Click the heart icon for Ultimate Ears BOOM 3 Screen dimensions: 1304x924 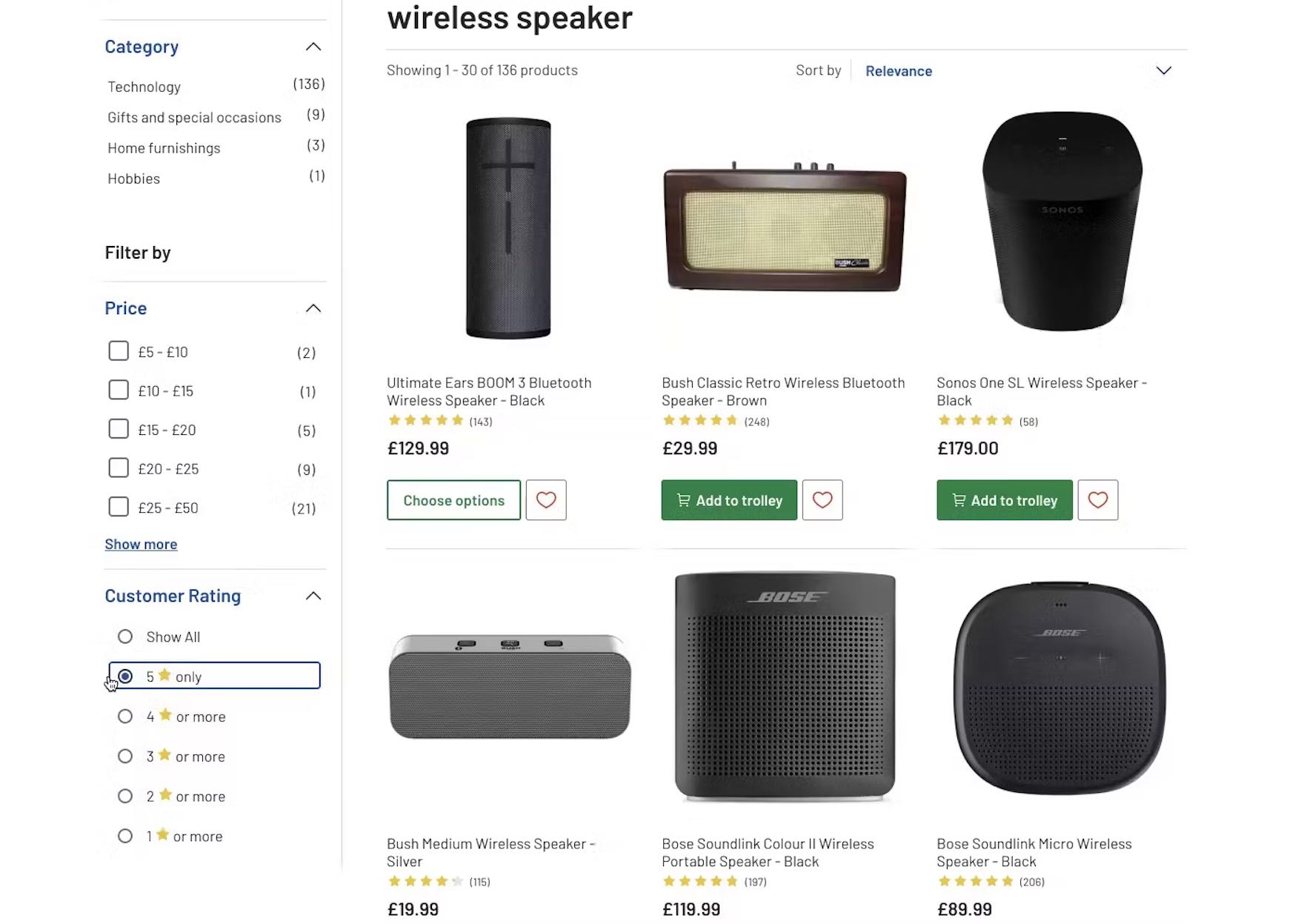pyautogui.click(x=546, y=500)
